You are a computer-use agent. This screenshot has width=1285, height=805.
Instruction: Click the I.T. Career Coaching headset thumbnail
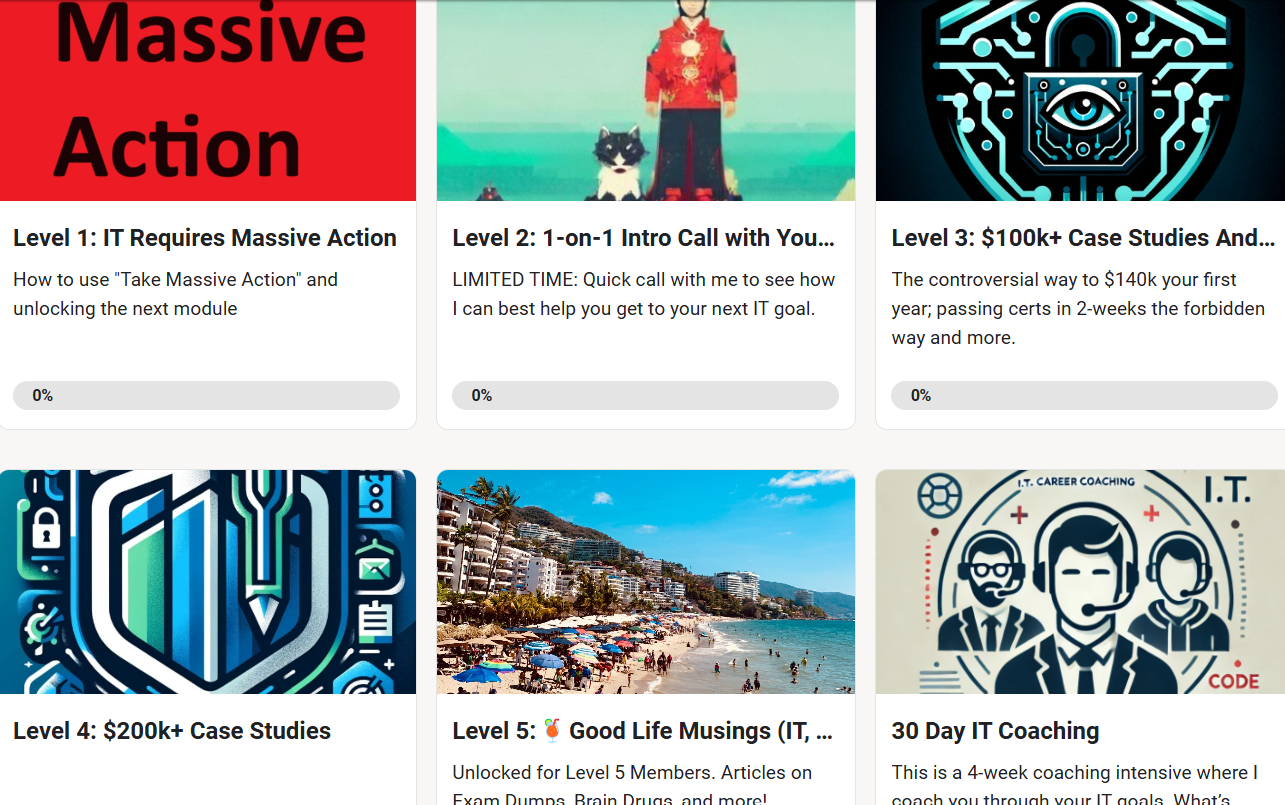point(1080,582)
